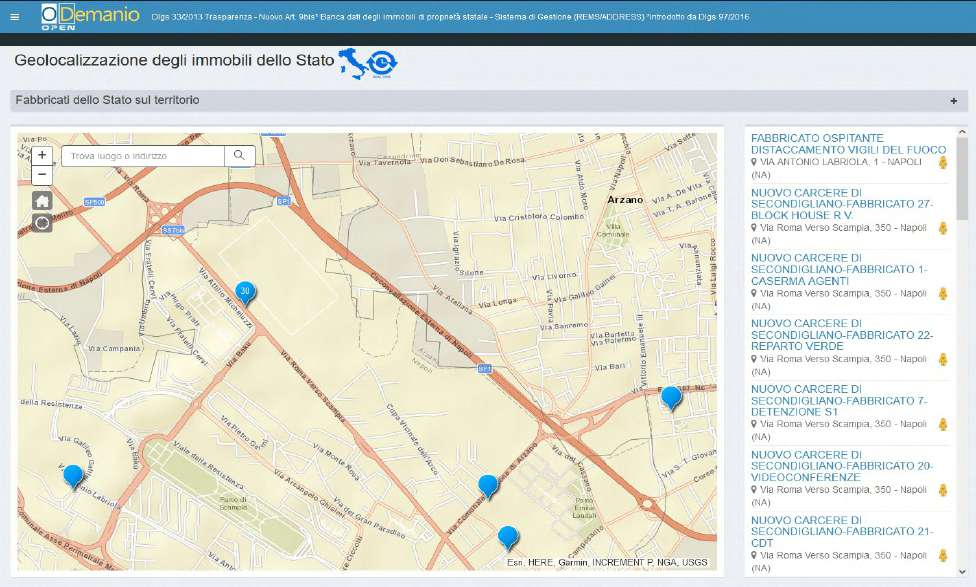Click the results list scrollbar thumb
The image size is (976, 587).
(962, 178)
